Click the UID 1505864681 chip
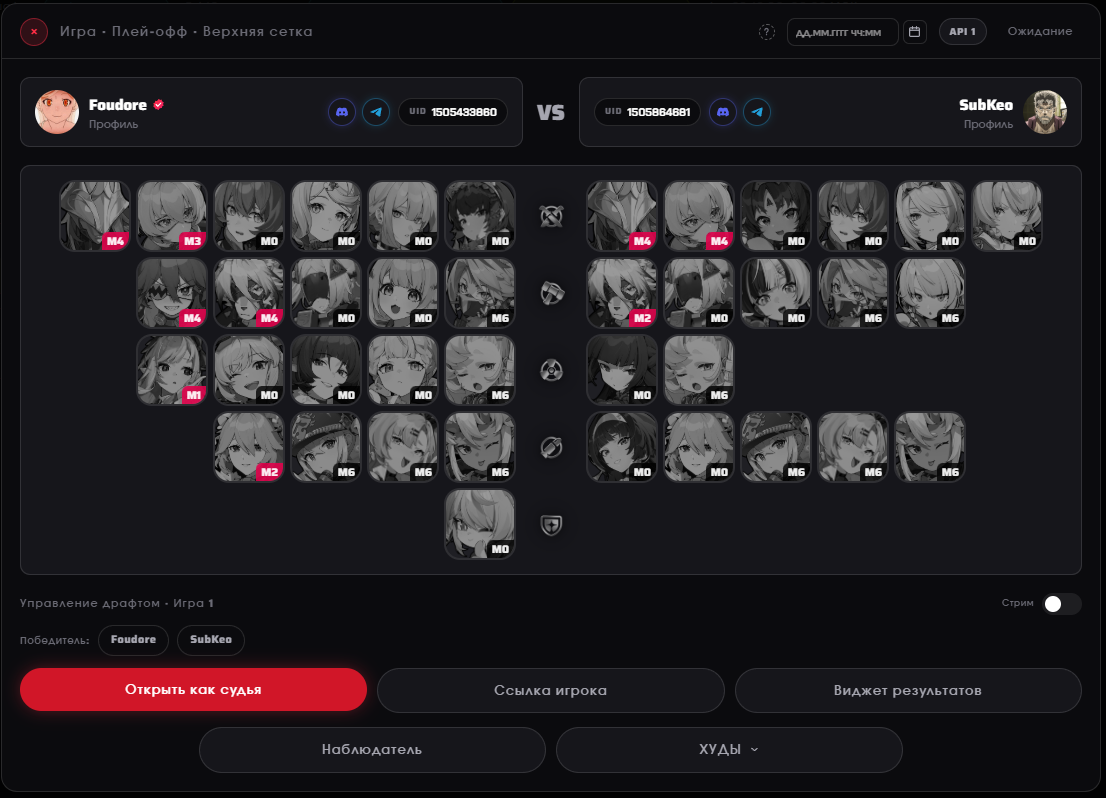The height and width of the screenshot is (798, 1106). point(648,112)
